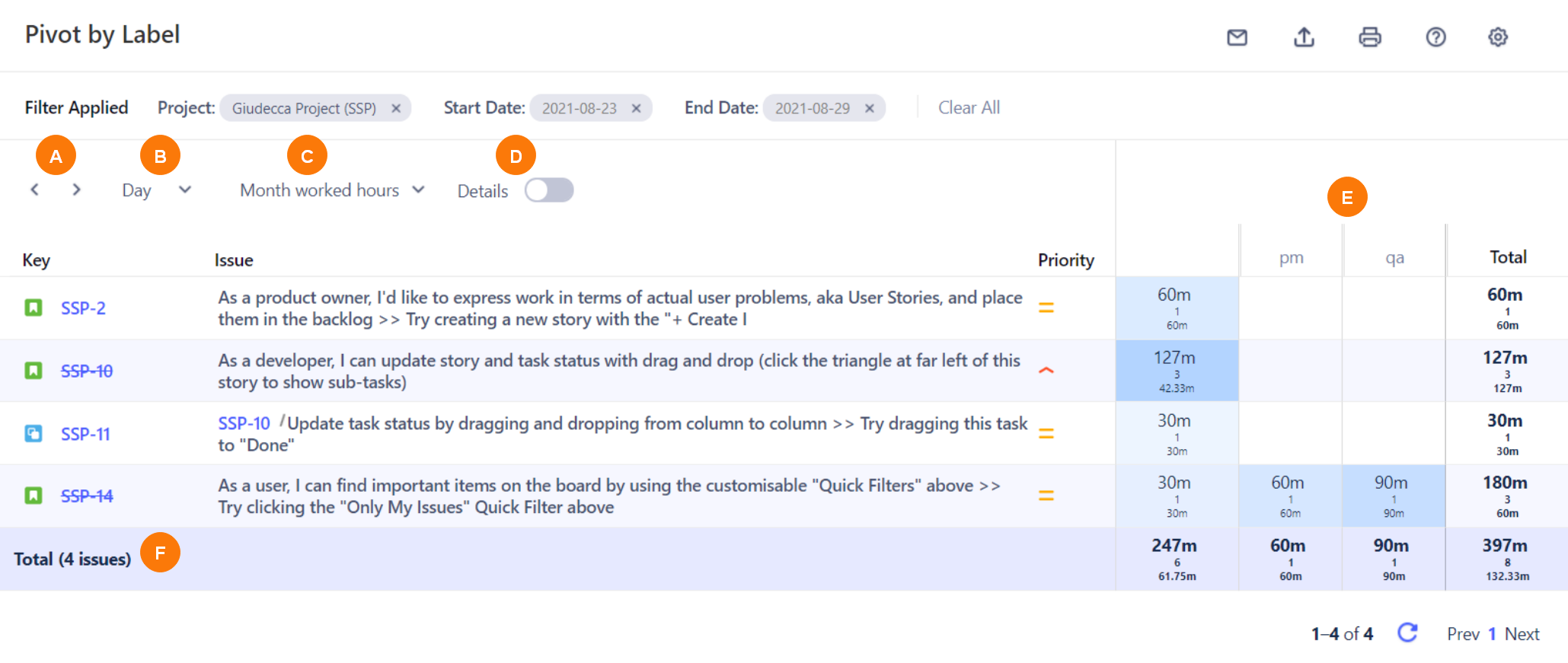
Task: Print the report using printer icon
Action: [x=1369, y=37]
